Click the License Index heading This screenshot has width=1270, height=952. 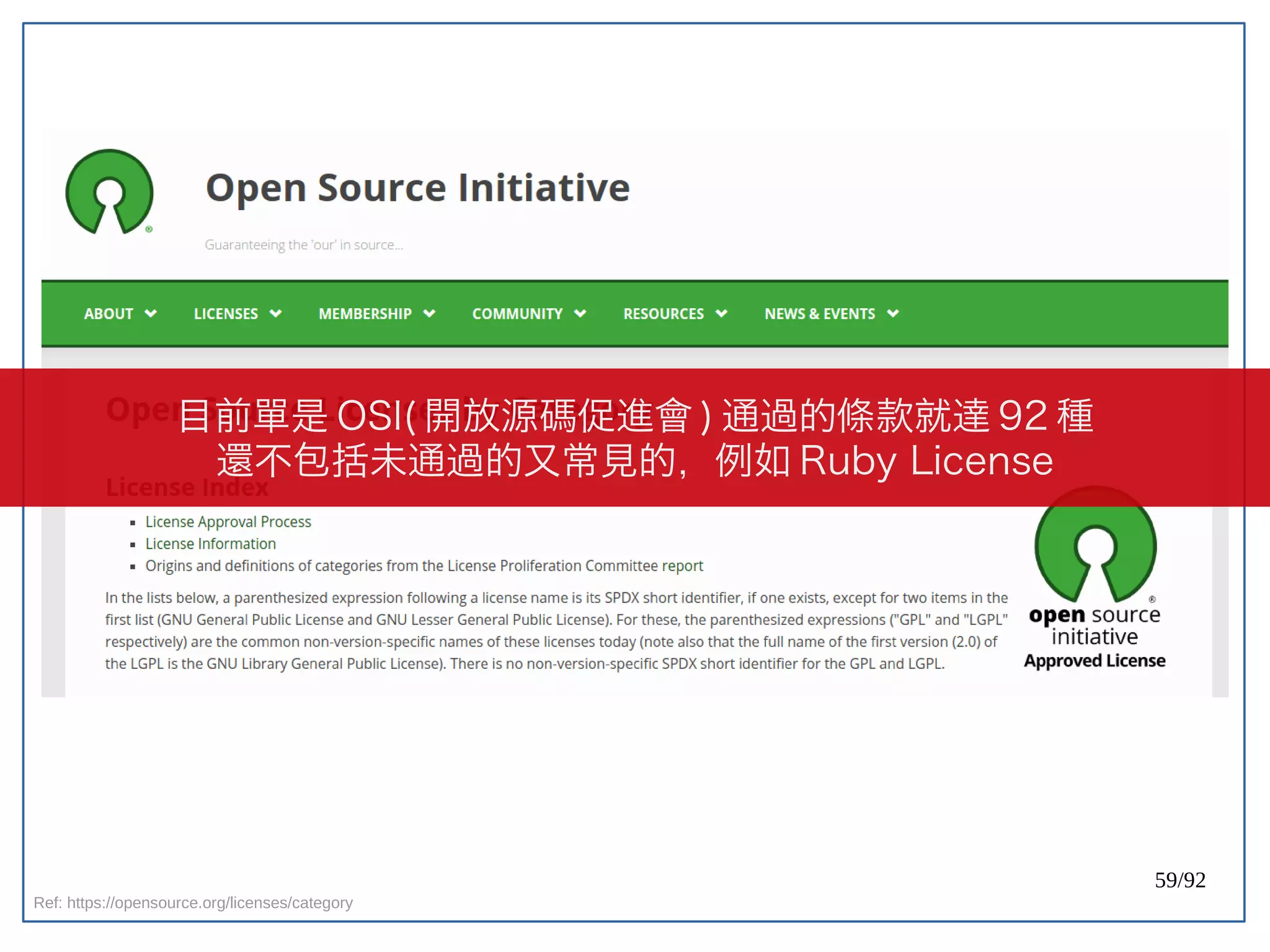tap(187, 487)
